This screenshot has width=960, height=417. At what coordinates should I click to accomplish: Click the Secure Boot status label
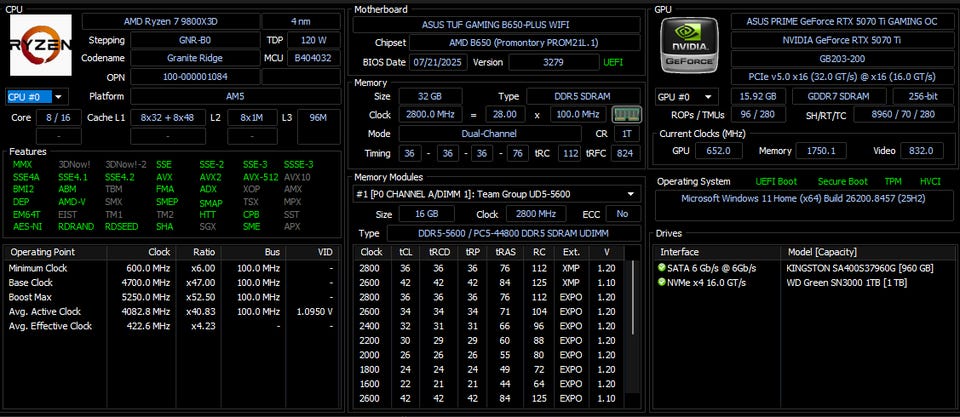coord(842,182)
